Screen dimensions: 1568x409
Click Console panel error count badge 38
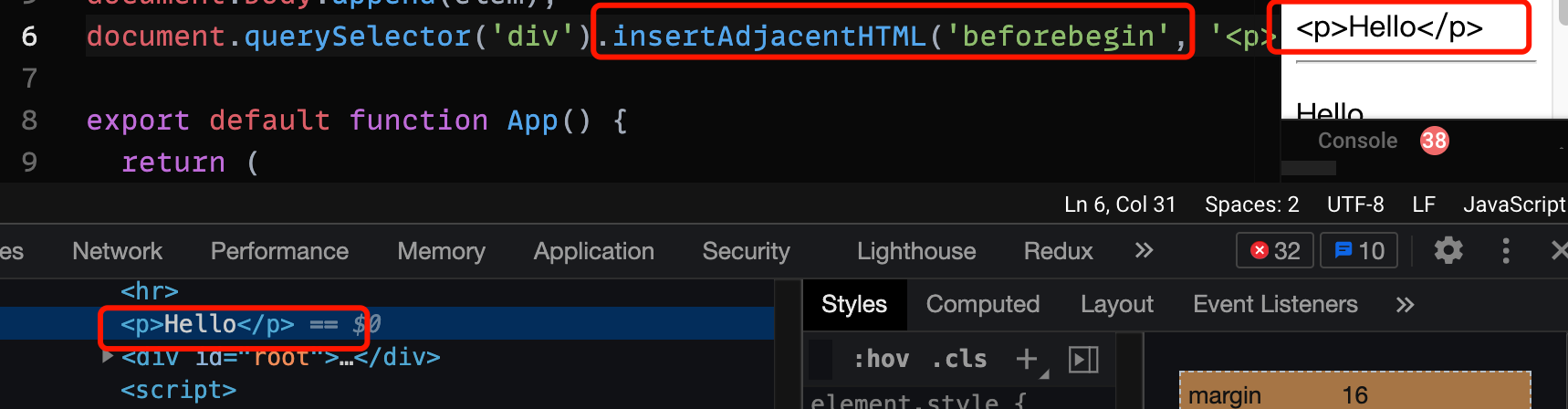click(1434, 141)
